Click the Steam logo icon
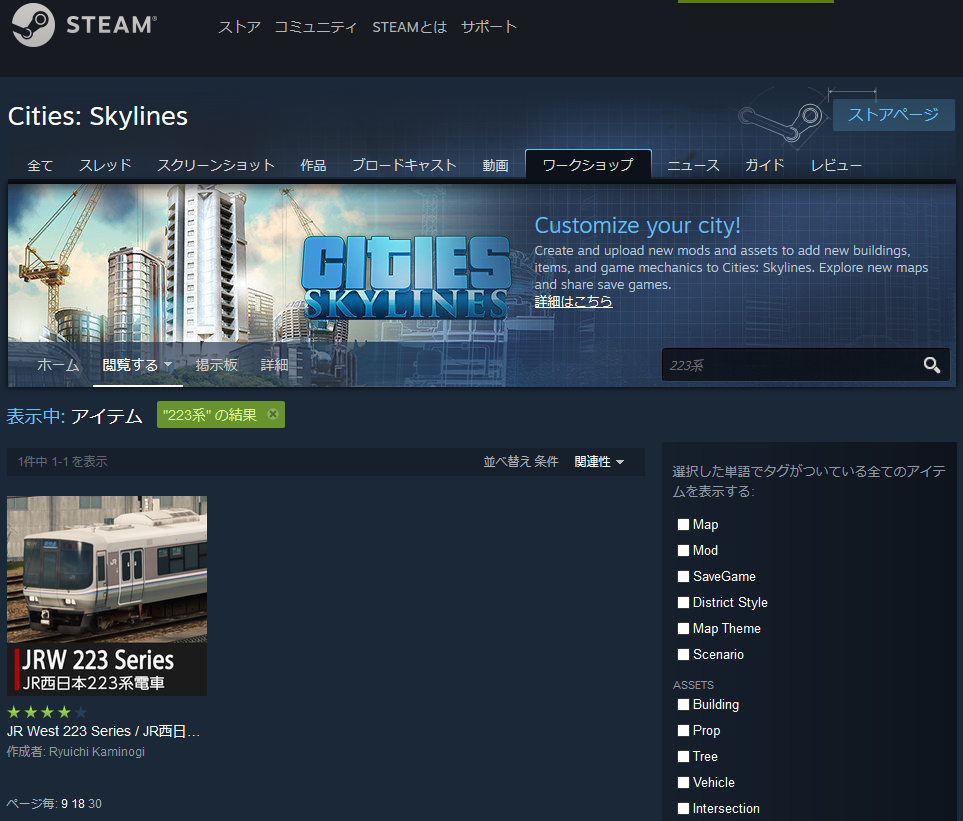The image size is (963, 821). pyautogui.click(x=33, y=25)
